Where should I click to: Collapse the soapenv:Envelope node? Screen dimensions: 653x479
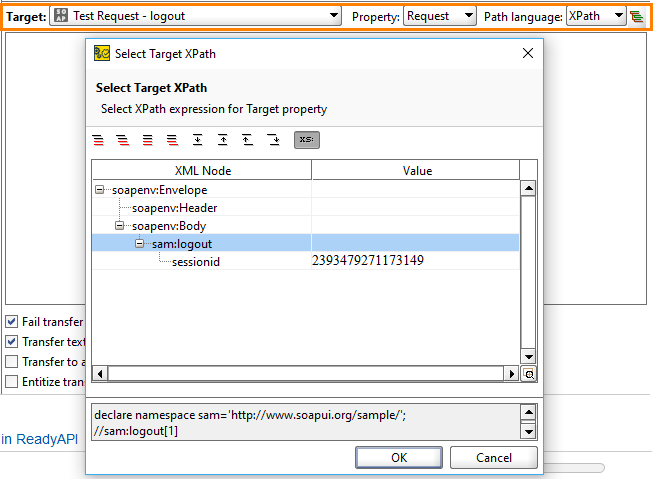pyautogui.click(x=99, y=190)
